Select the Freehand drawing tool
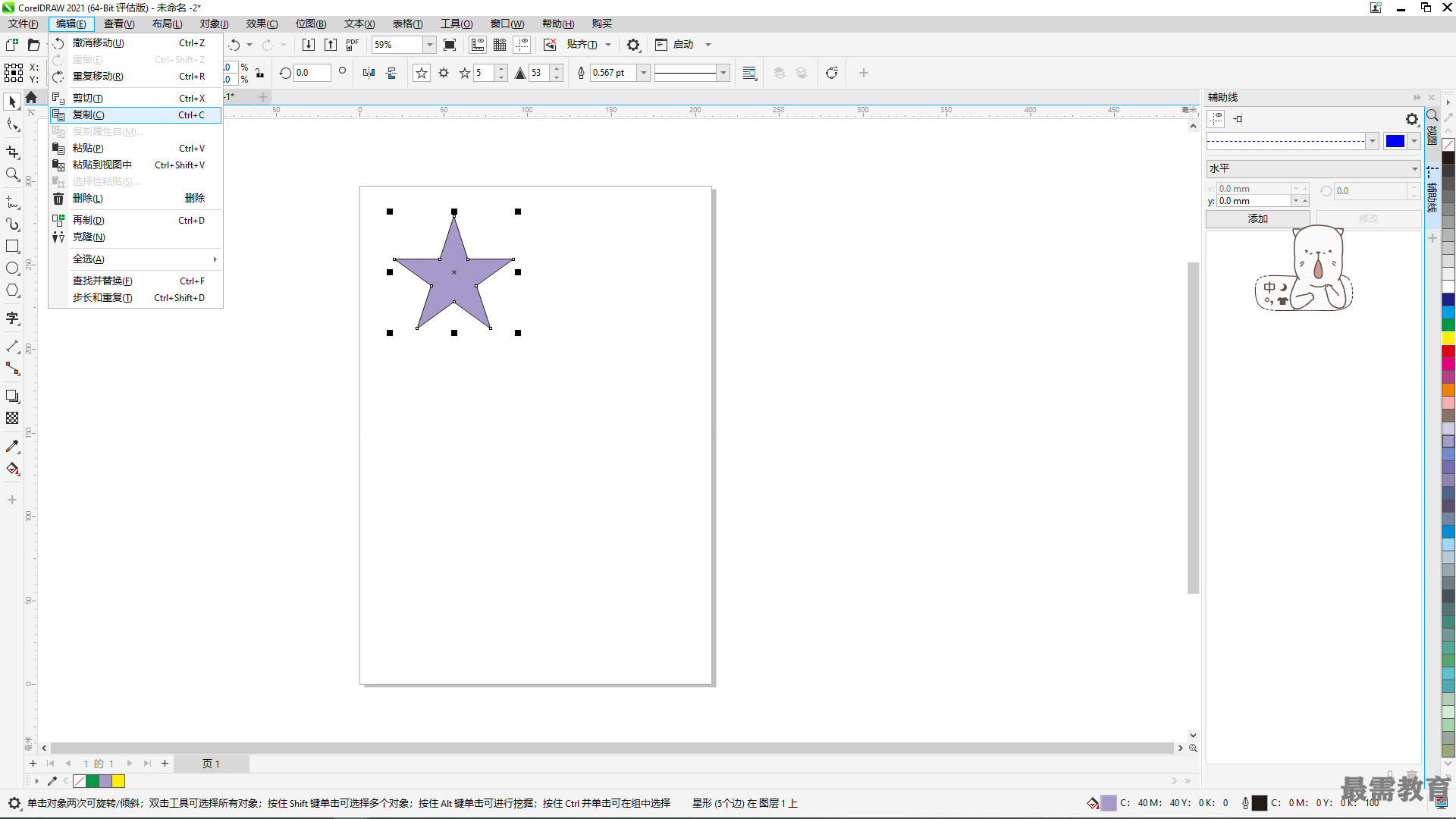 12,202
